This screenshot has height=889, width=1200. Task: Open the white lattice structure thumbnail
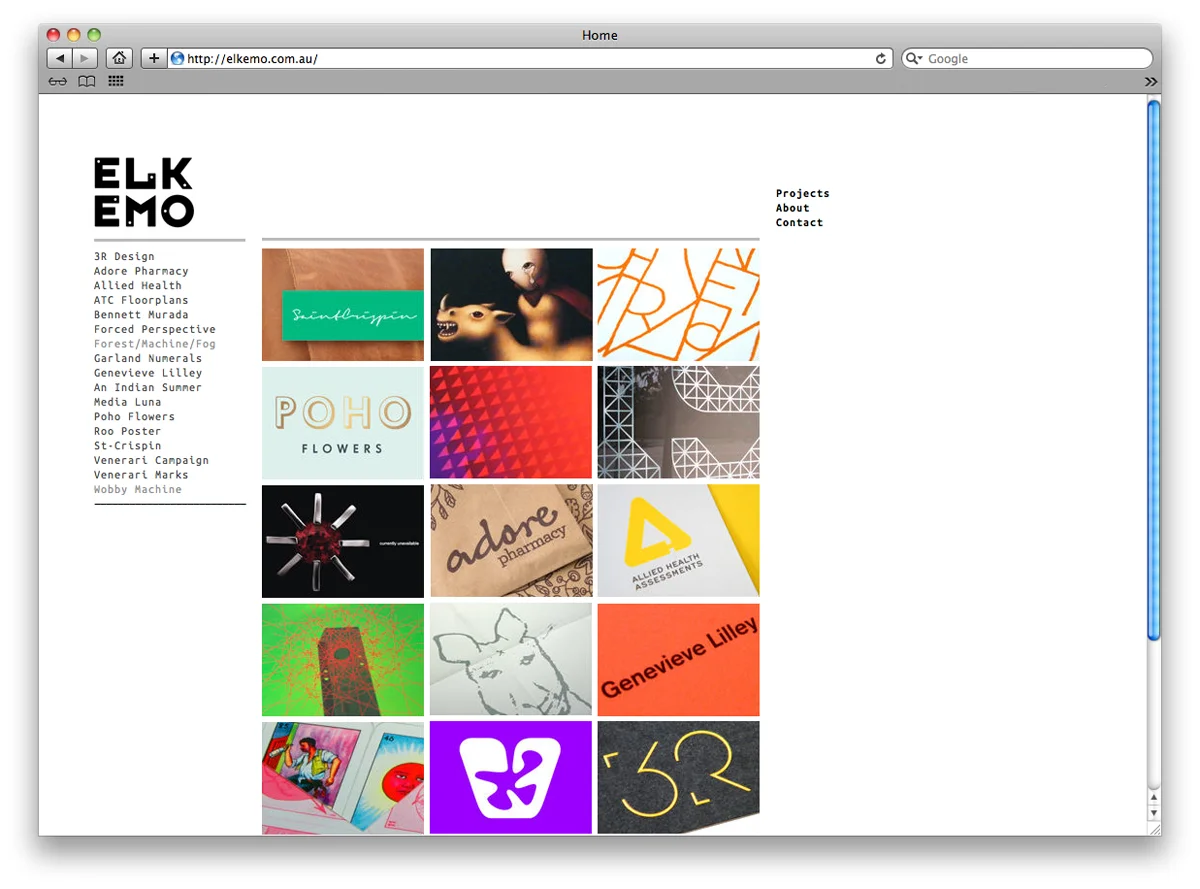point(678,422)
